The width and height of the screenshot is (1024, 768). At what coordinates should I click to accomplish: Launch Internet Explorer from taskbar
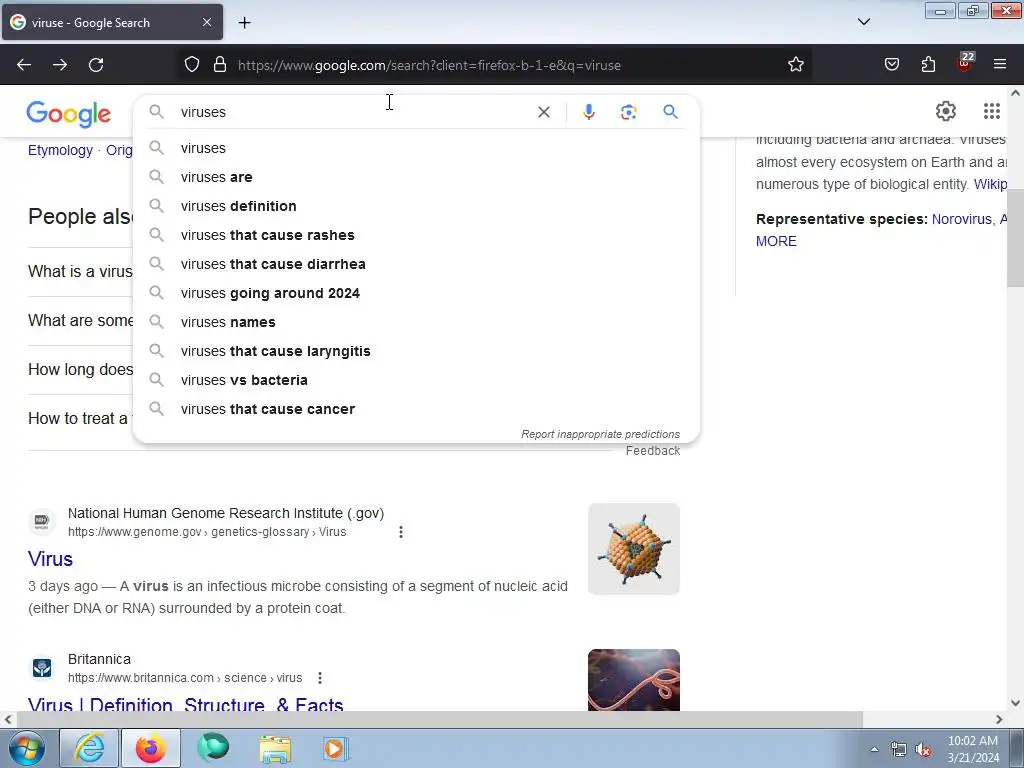(x=89, y=748)
